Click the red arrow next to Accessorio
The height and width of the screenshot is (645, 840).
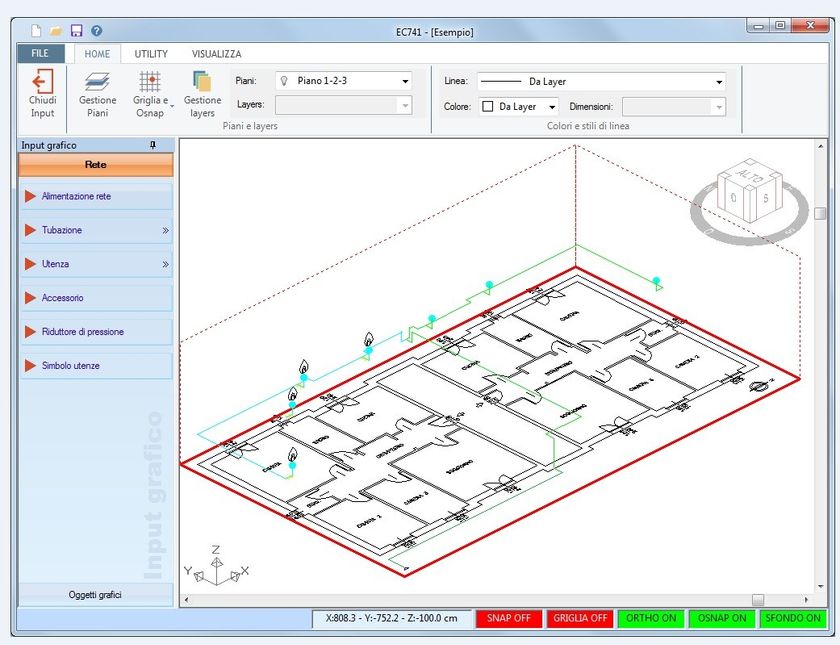point(30,298)
